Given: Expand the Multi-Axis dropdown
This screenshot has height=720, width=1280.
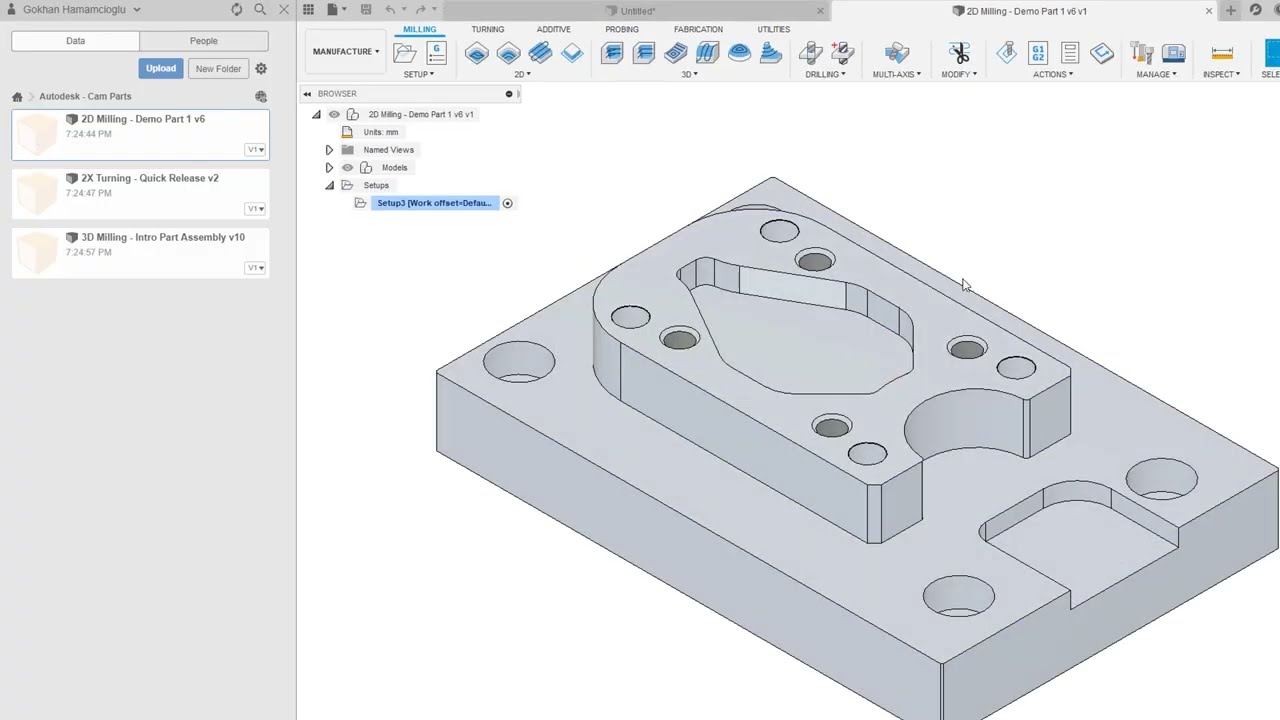Looking at the screenshot, I should tap(896, 75).
